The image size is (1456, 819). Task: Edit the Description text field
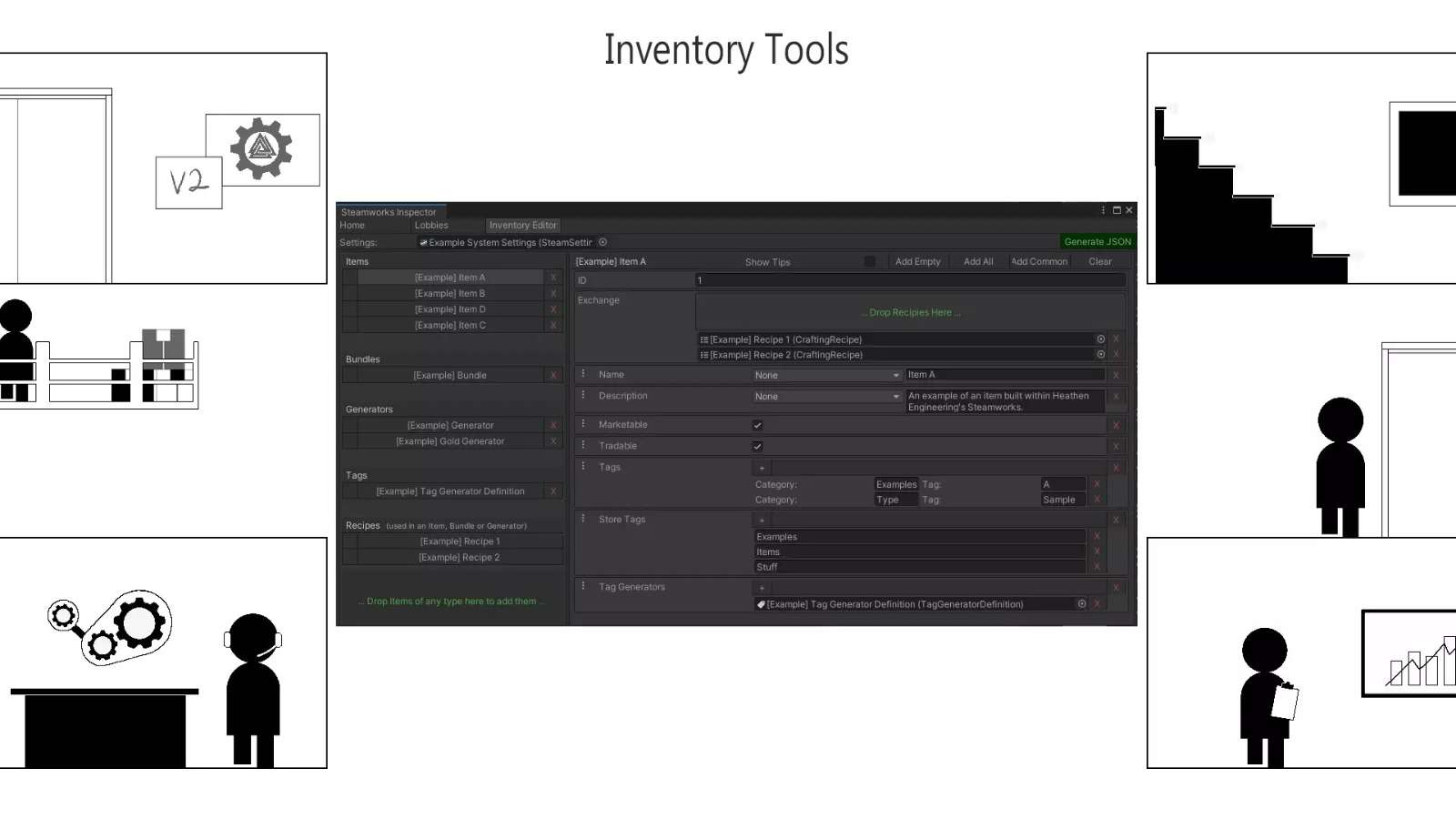click(1005, 401)
